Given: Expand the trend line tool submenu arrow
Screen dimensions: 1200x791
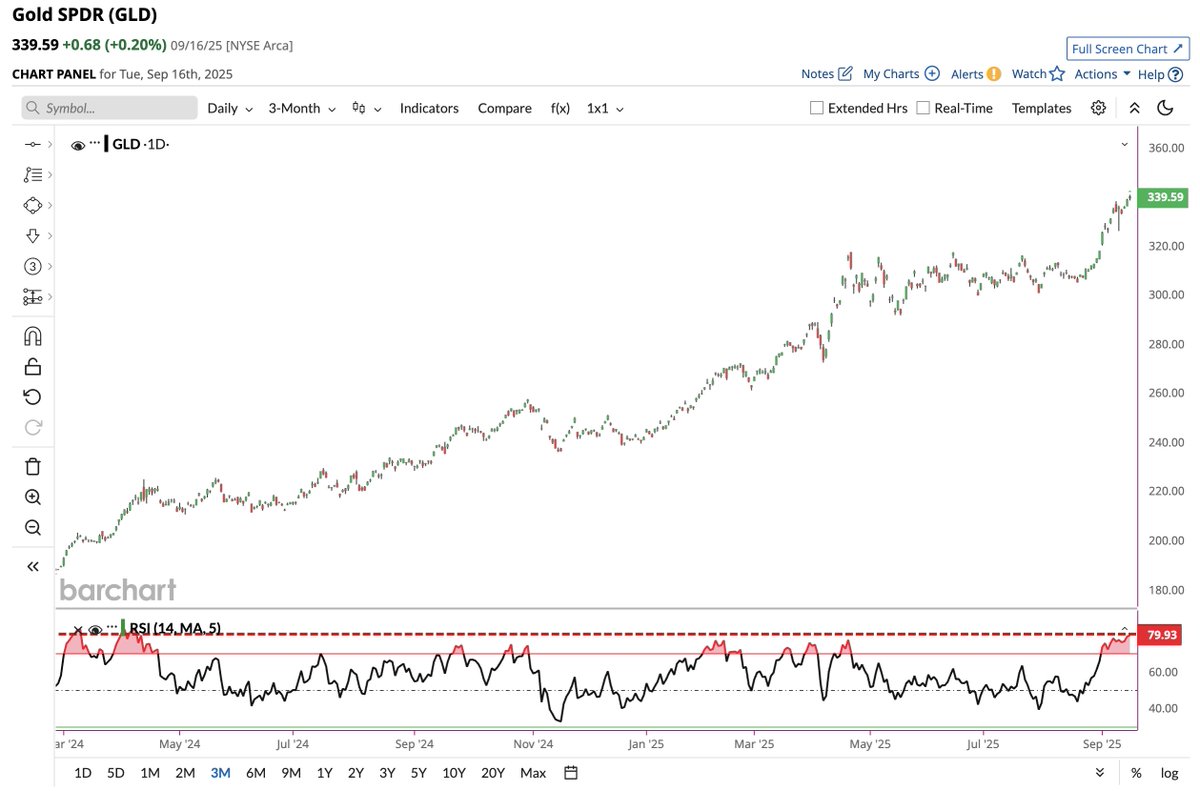Looking at the screenshot, I should [49, 145].
